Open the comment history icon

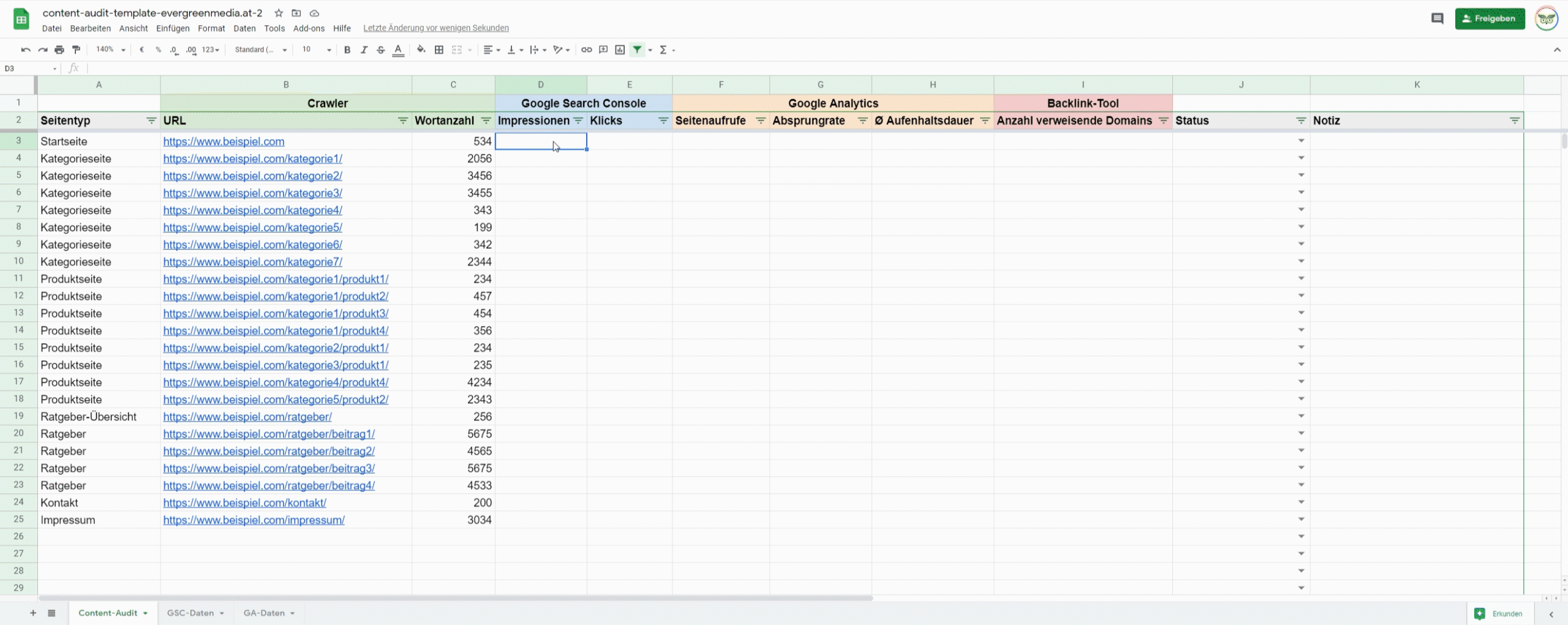point(1437,18)
